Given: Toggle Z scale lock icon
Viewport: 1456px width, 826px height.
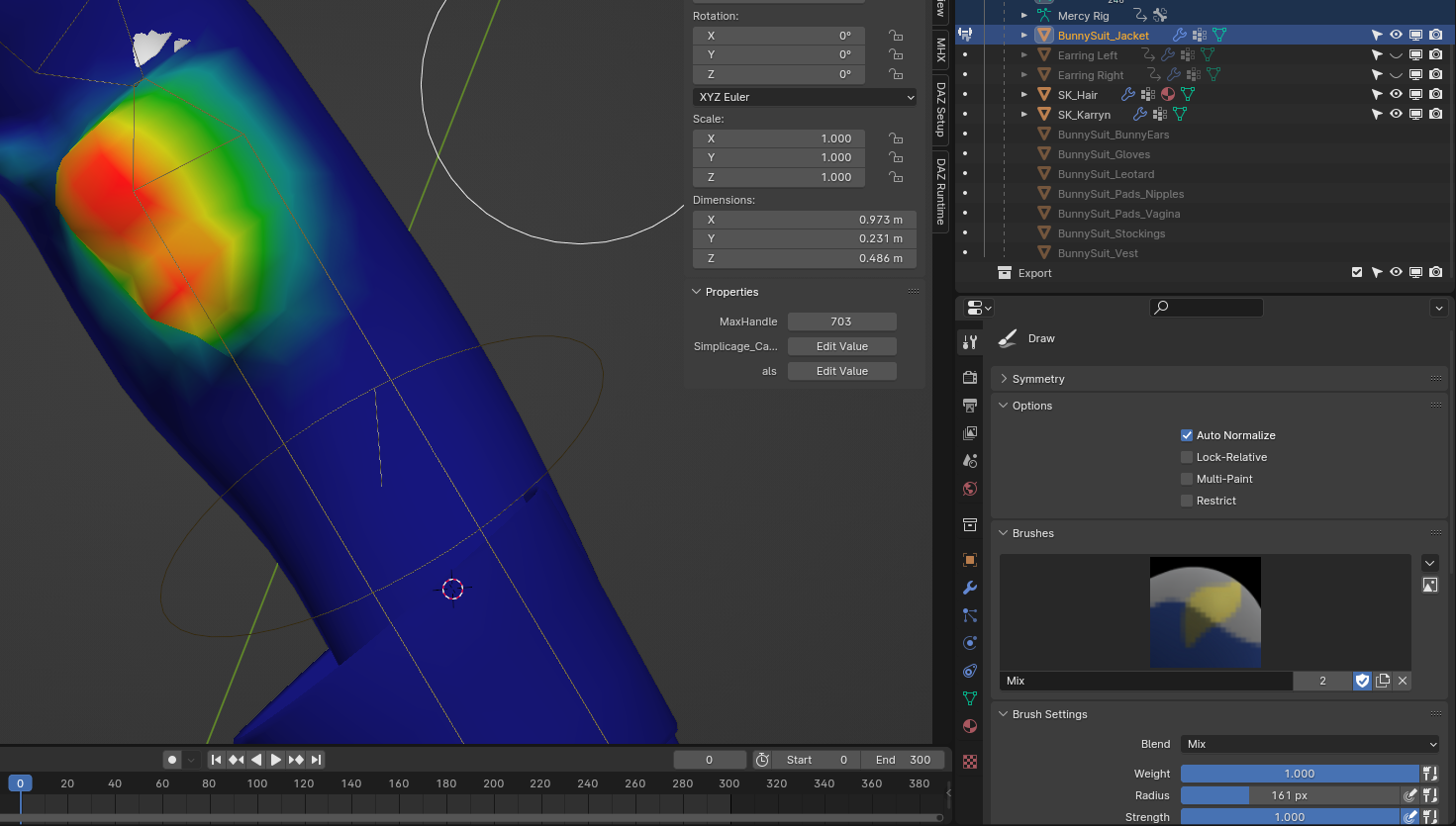Looking at the screenshot, I should click(896, 177).
